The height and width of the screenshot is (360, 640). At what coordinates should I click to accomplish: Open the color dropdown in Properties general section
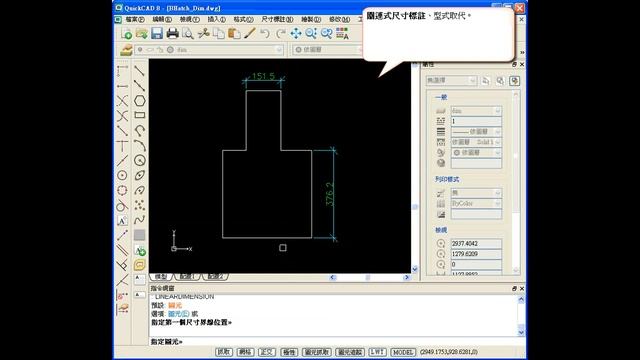coord(476,153)
